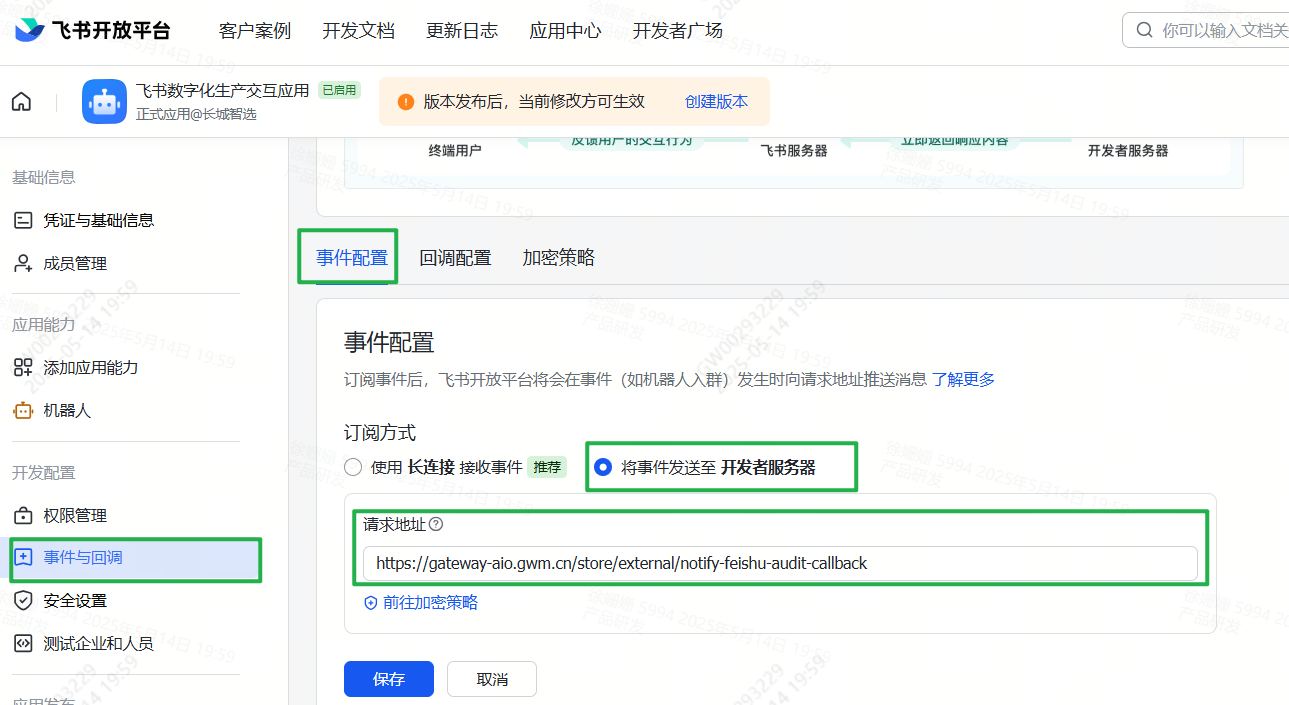
Task: Click the search magnifier icon
Action: 1145,30
